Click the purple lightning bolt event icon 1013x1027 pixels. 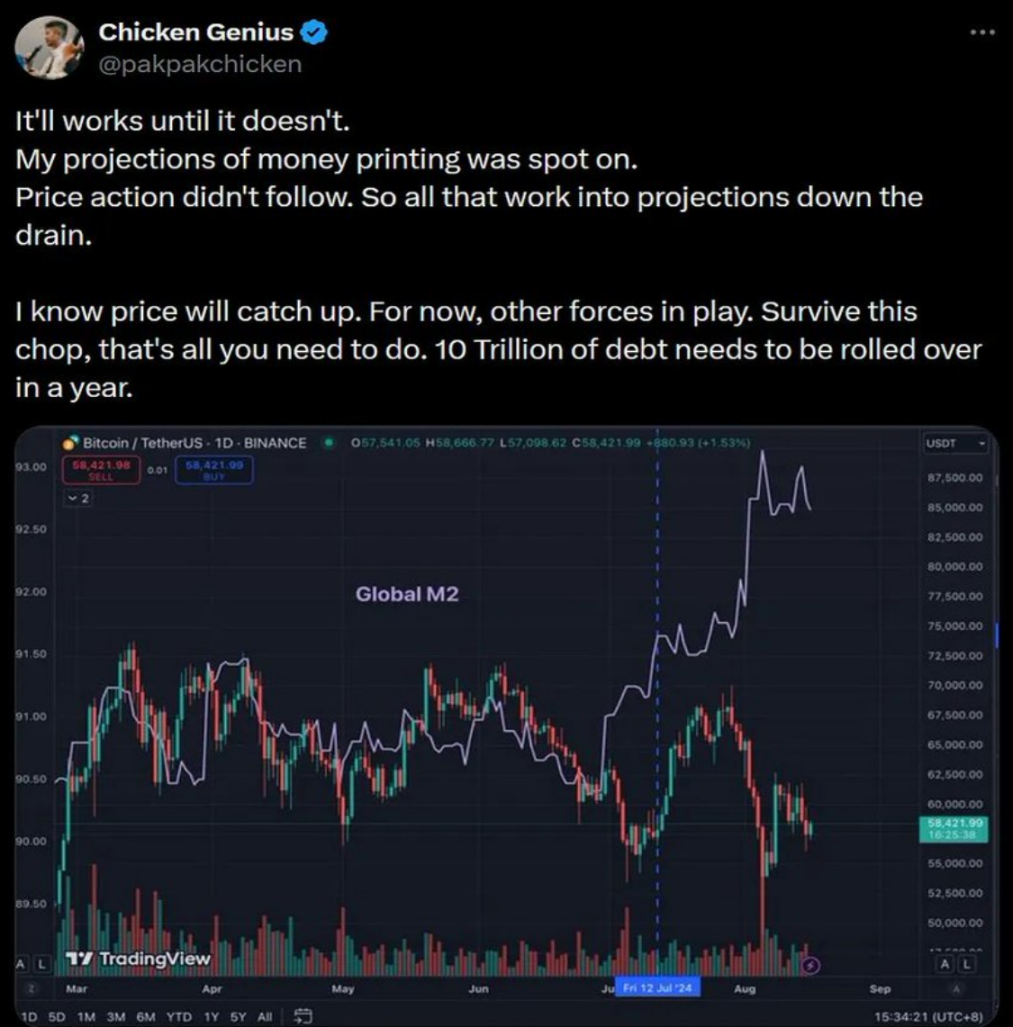812,965
